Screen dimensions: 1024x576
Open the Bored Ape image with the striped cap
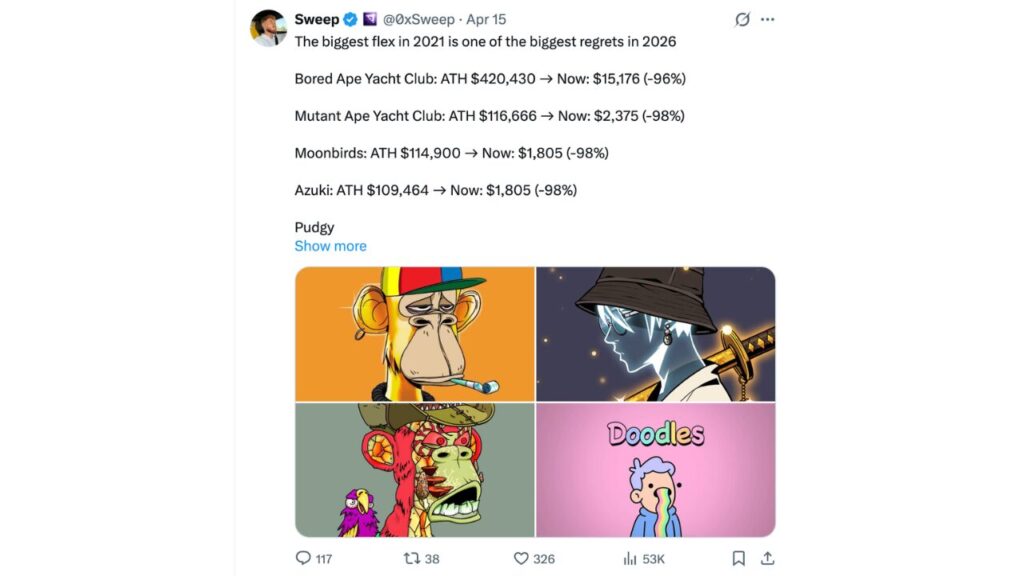click(x=415, y=334)
